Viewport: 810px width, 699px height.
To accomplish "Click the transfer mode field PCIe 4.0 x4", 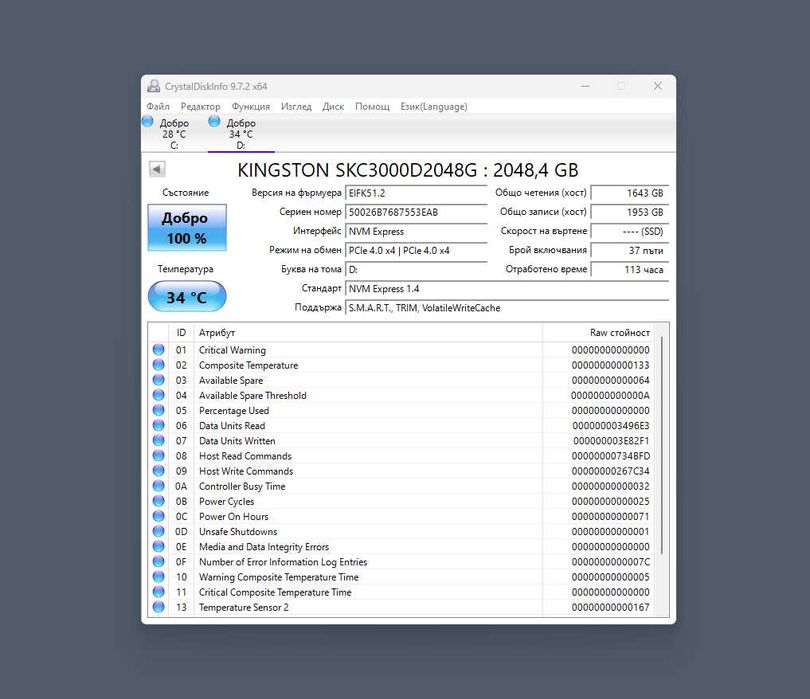I will (x=416, y=251).
